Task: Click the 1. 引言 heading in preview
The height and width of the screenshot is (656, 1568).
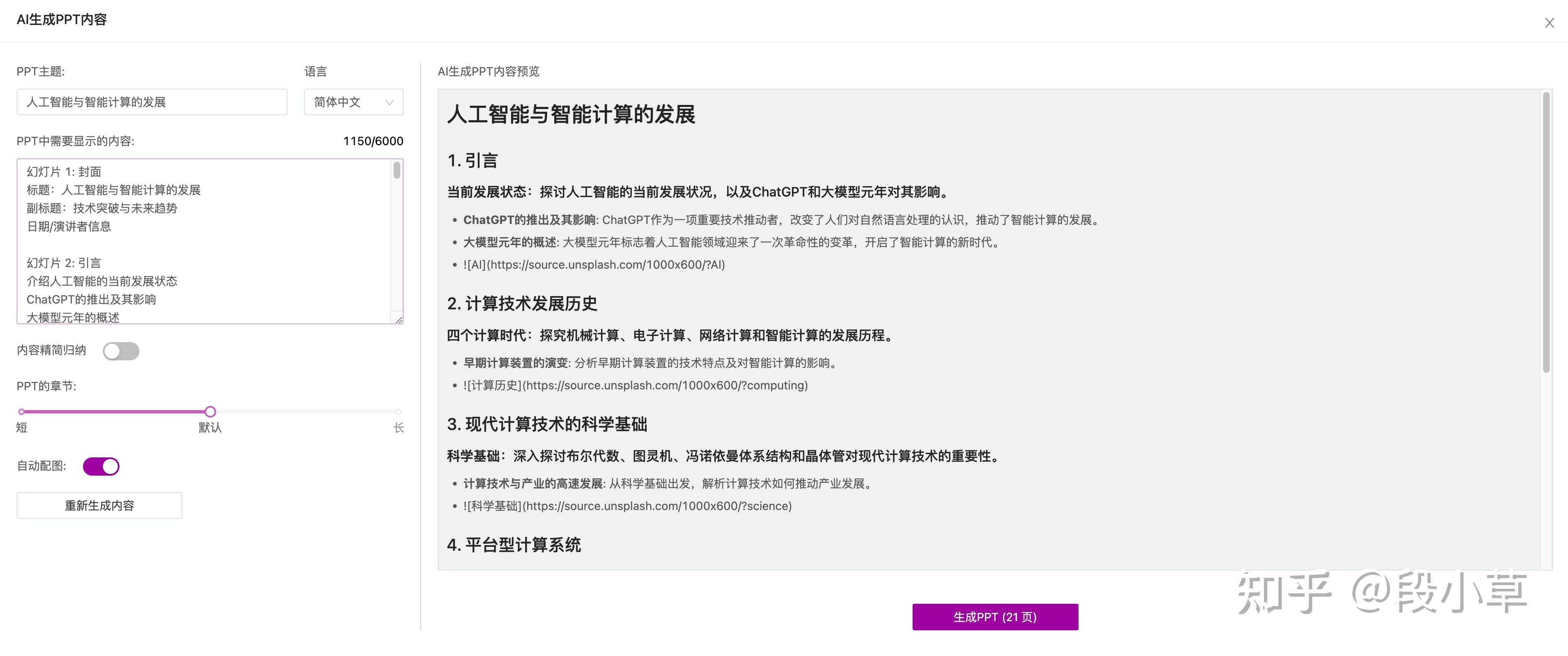Action: coord(472,160)
